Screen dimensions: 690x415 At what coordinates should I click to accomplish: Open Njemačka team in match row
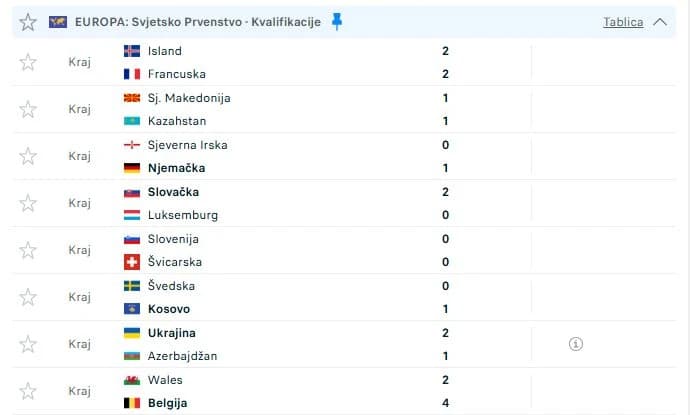point(175,168)
